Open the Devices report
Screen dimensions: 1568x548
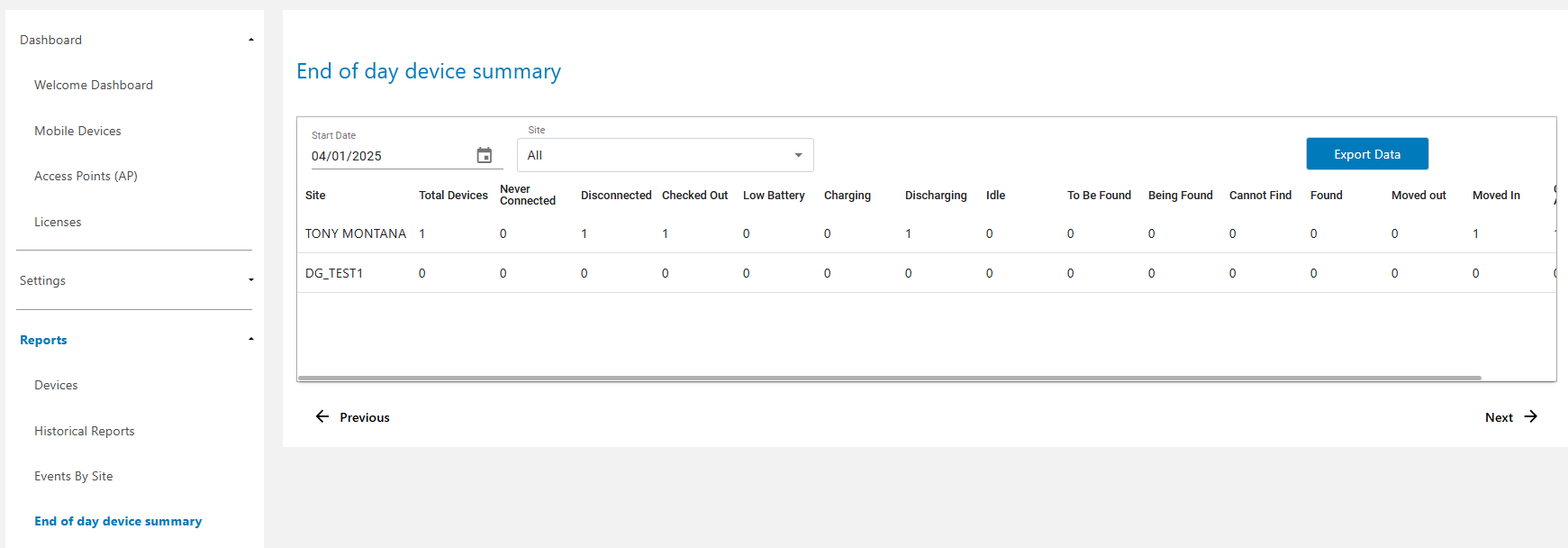click(56, 385)
